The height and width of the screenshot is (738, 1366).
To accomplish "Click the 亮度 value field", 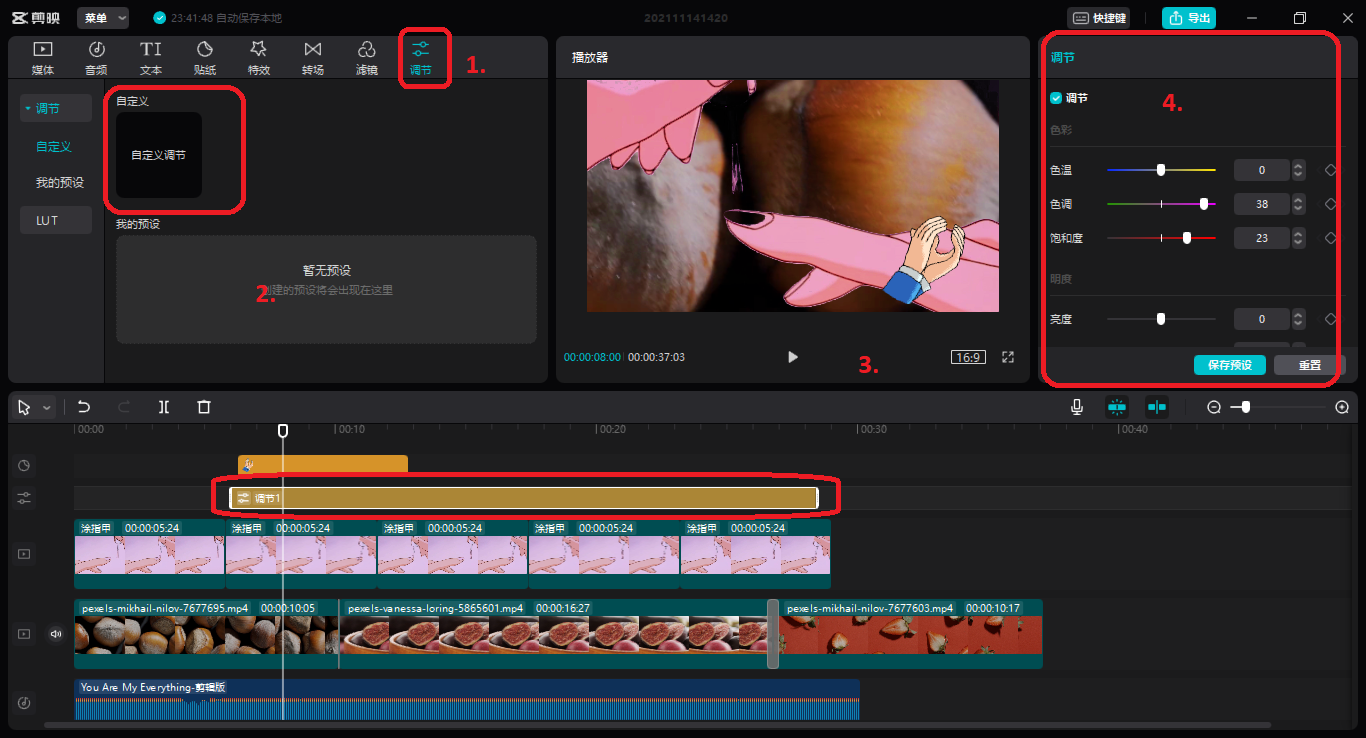I will pyautogui.click(x=1262, y=319).
